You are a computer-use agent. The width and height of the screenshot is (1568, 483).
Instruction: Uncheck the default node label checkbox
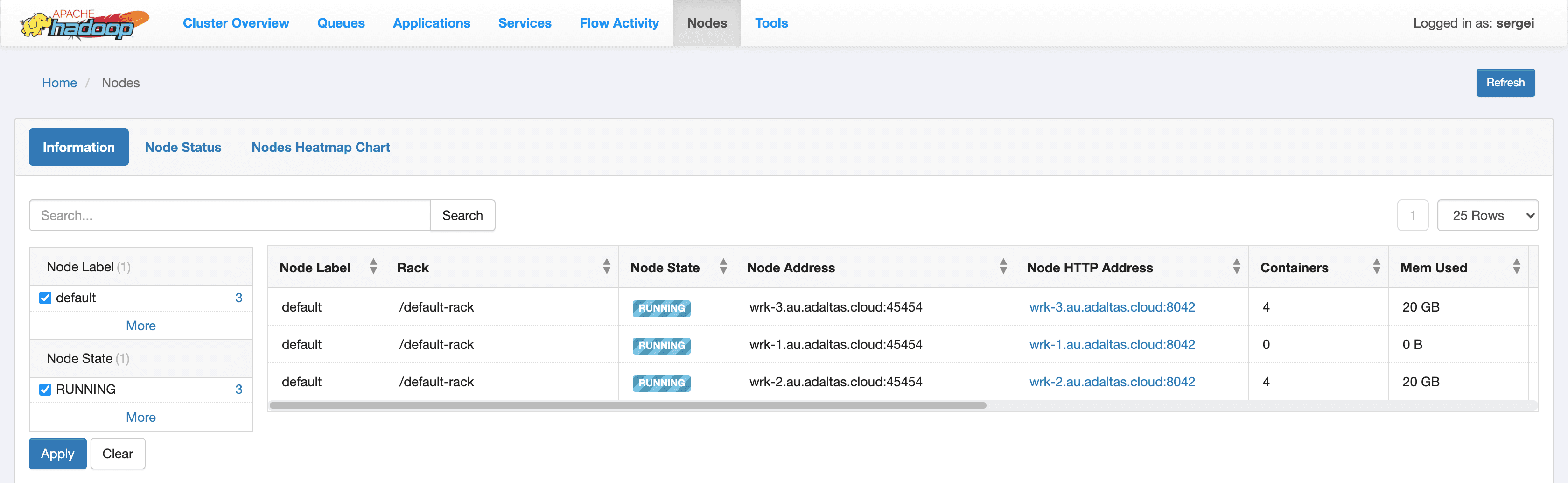(45, 298)
